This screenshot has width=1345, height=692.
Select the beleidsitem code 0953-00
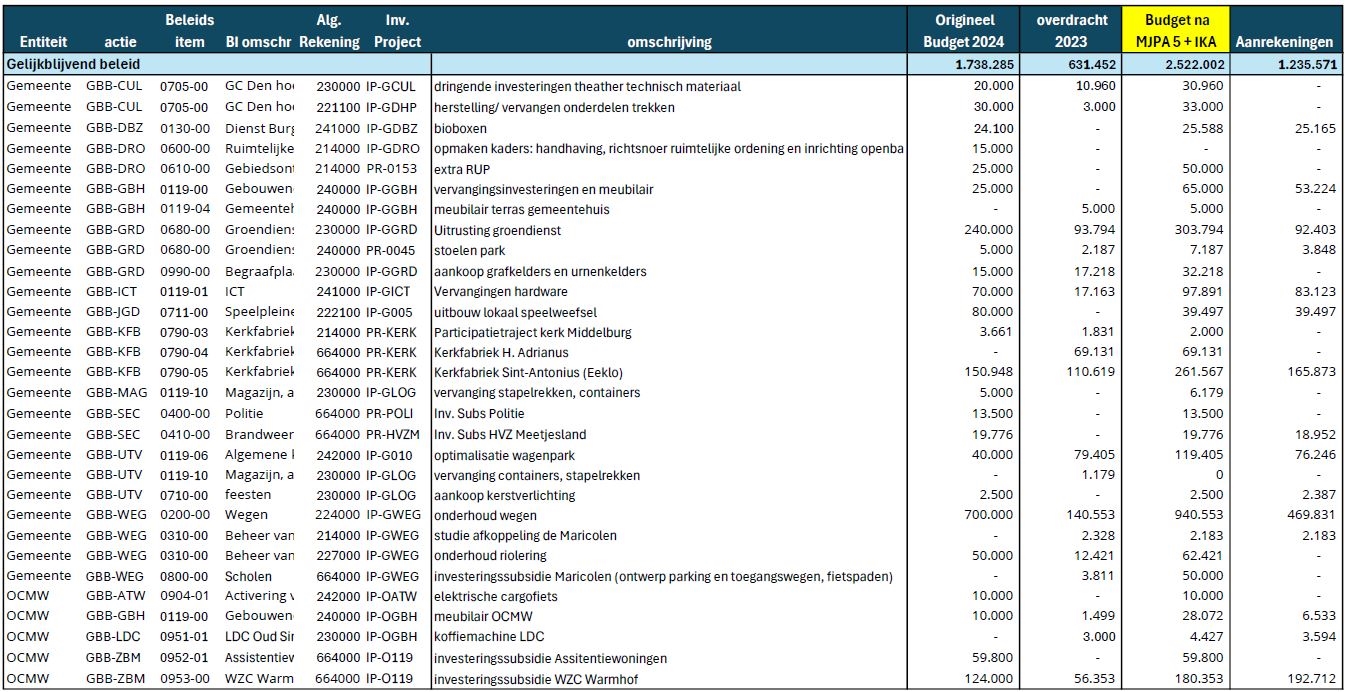(x=185, y=681)
